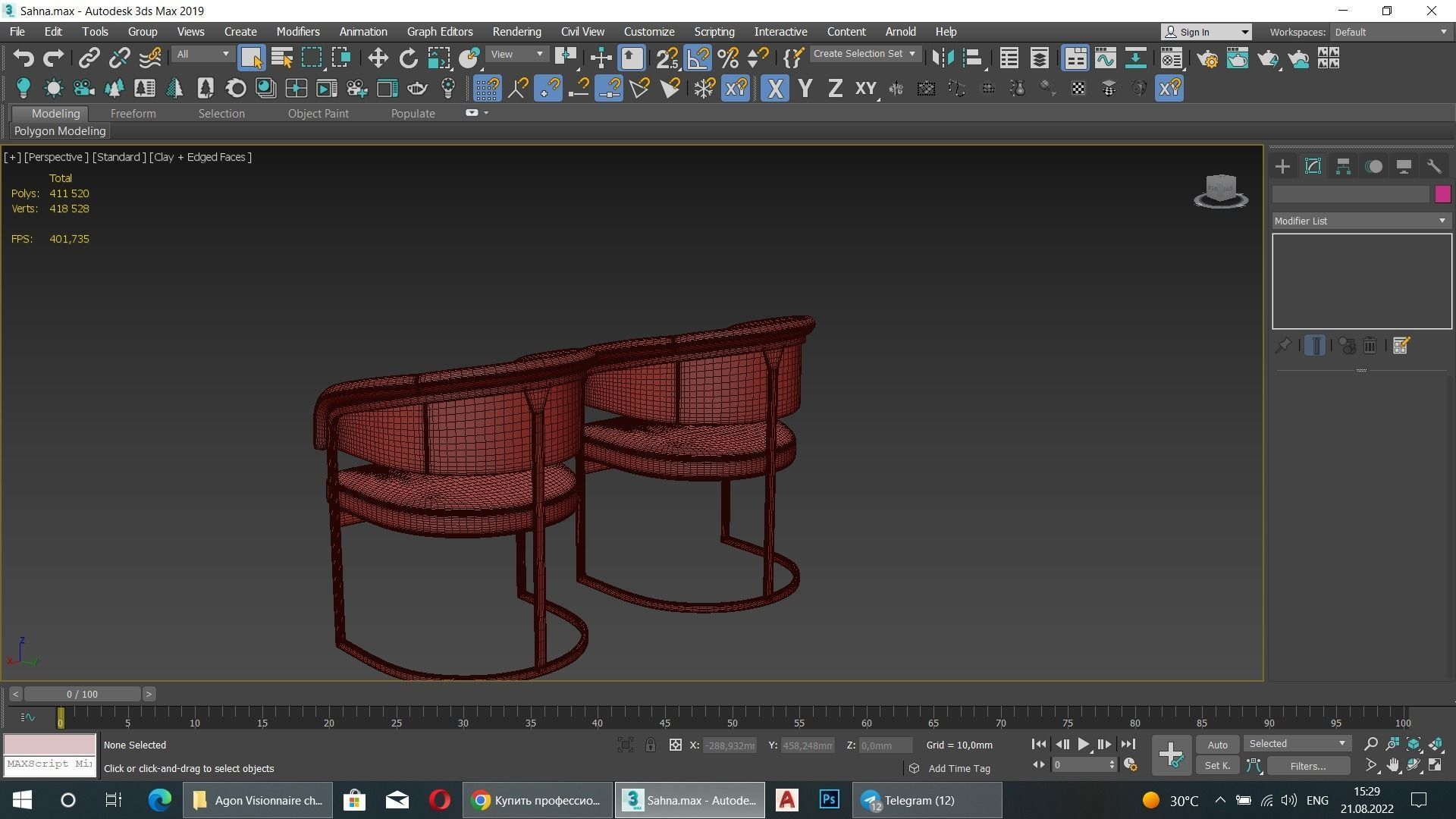Click the Polygon Modeling button

[60, 131]
